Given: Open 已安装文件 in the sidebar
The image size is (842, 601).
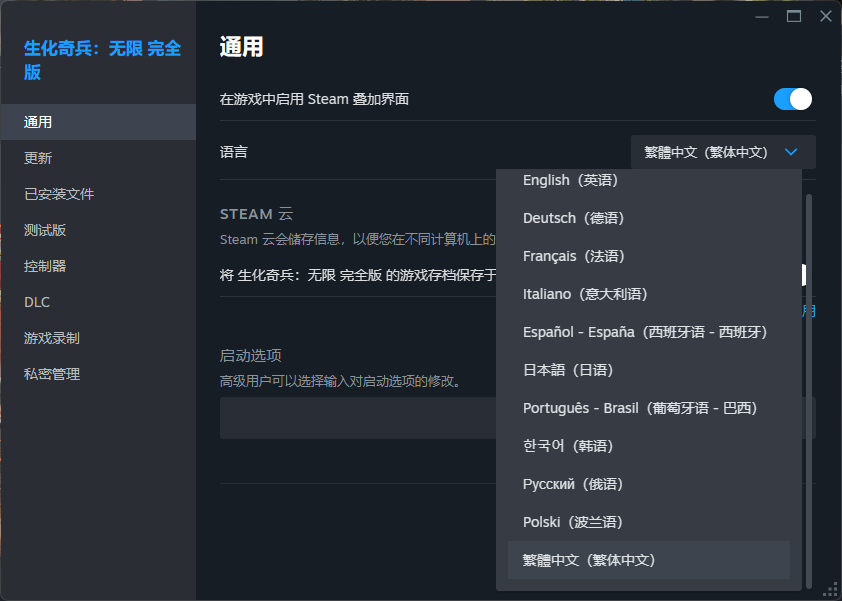Looking at the screenshot, I should 98,194.
